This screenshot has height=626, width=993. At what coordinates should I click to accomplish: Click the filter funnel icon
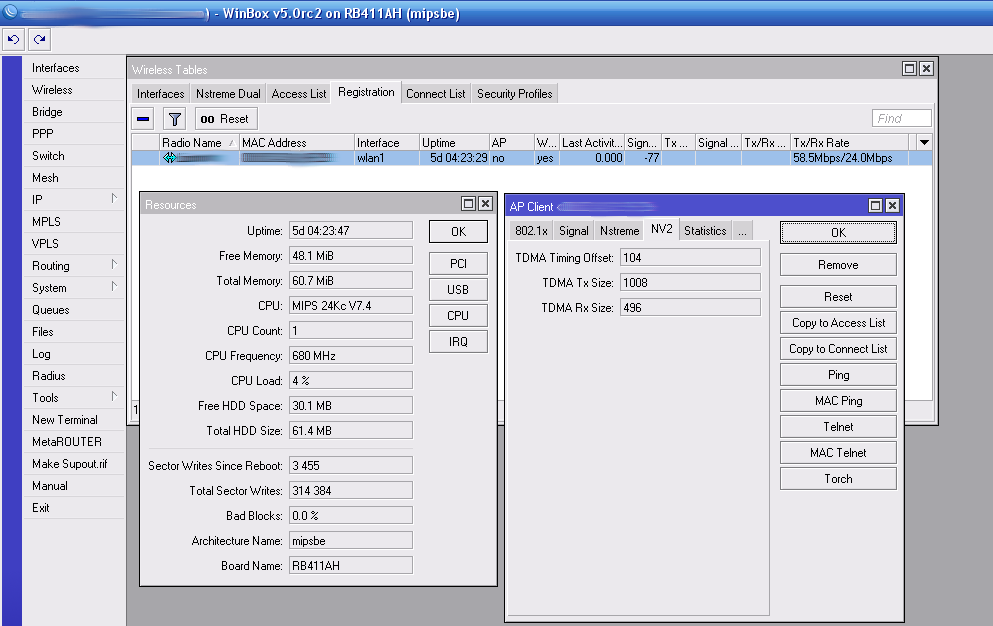coord(174,119)
